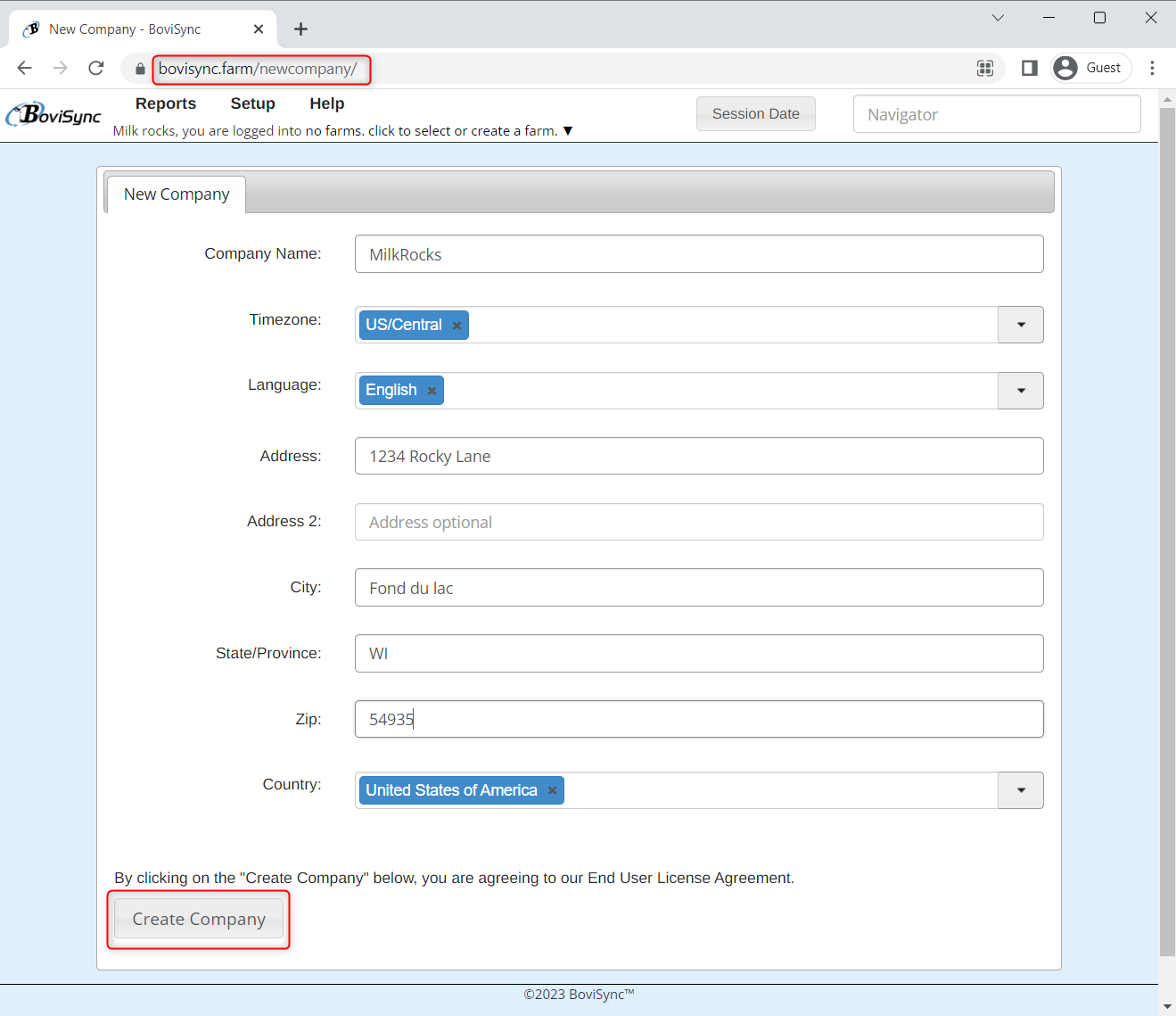Image resolution: width=1176 pixels, height=1016 pixels.
Task: Open the Reports menu
Action: point(166,103)
